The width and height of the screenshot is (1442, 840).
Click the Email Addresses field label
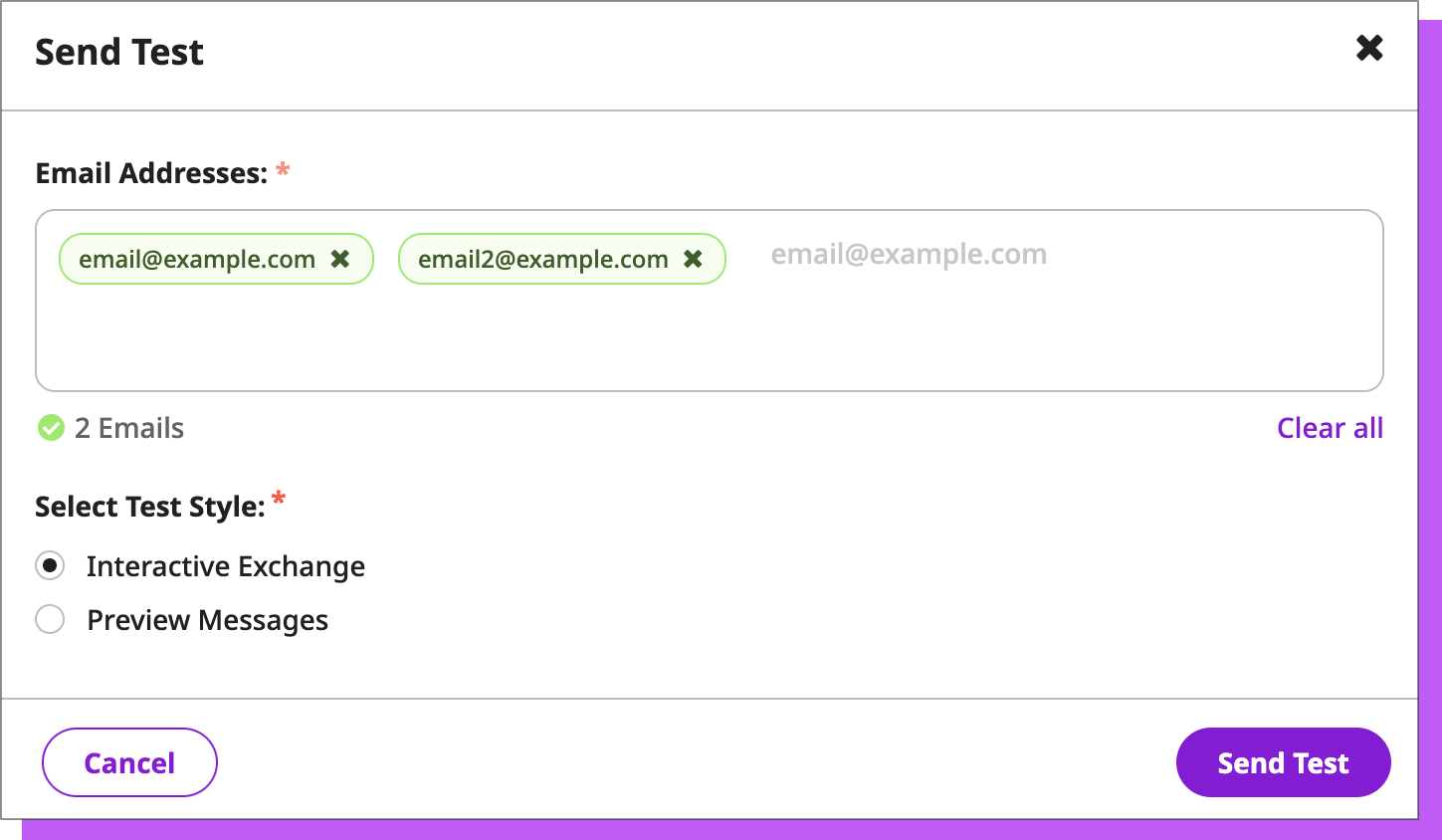point(151,173)
